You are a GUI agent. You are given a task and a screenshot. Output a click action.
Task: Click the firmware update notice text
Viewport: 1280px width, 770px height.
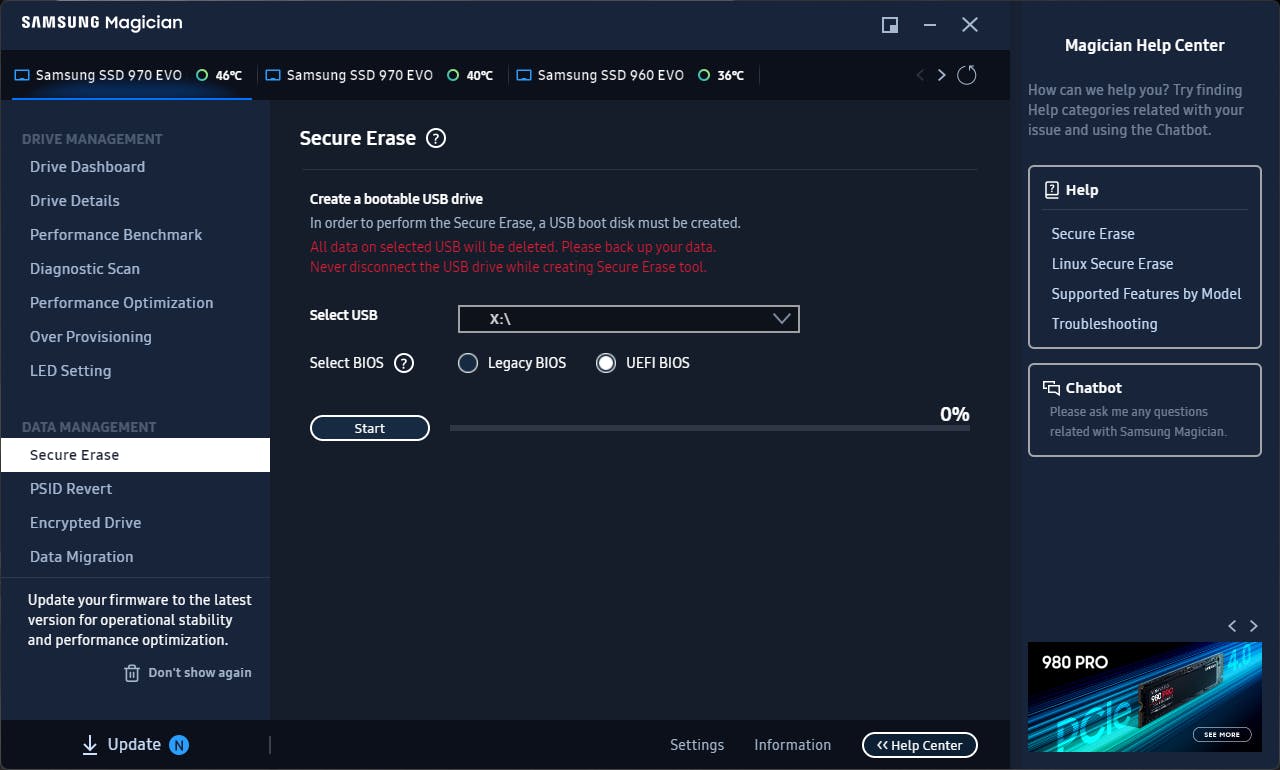(x=139, y=620)
